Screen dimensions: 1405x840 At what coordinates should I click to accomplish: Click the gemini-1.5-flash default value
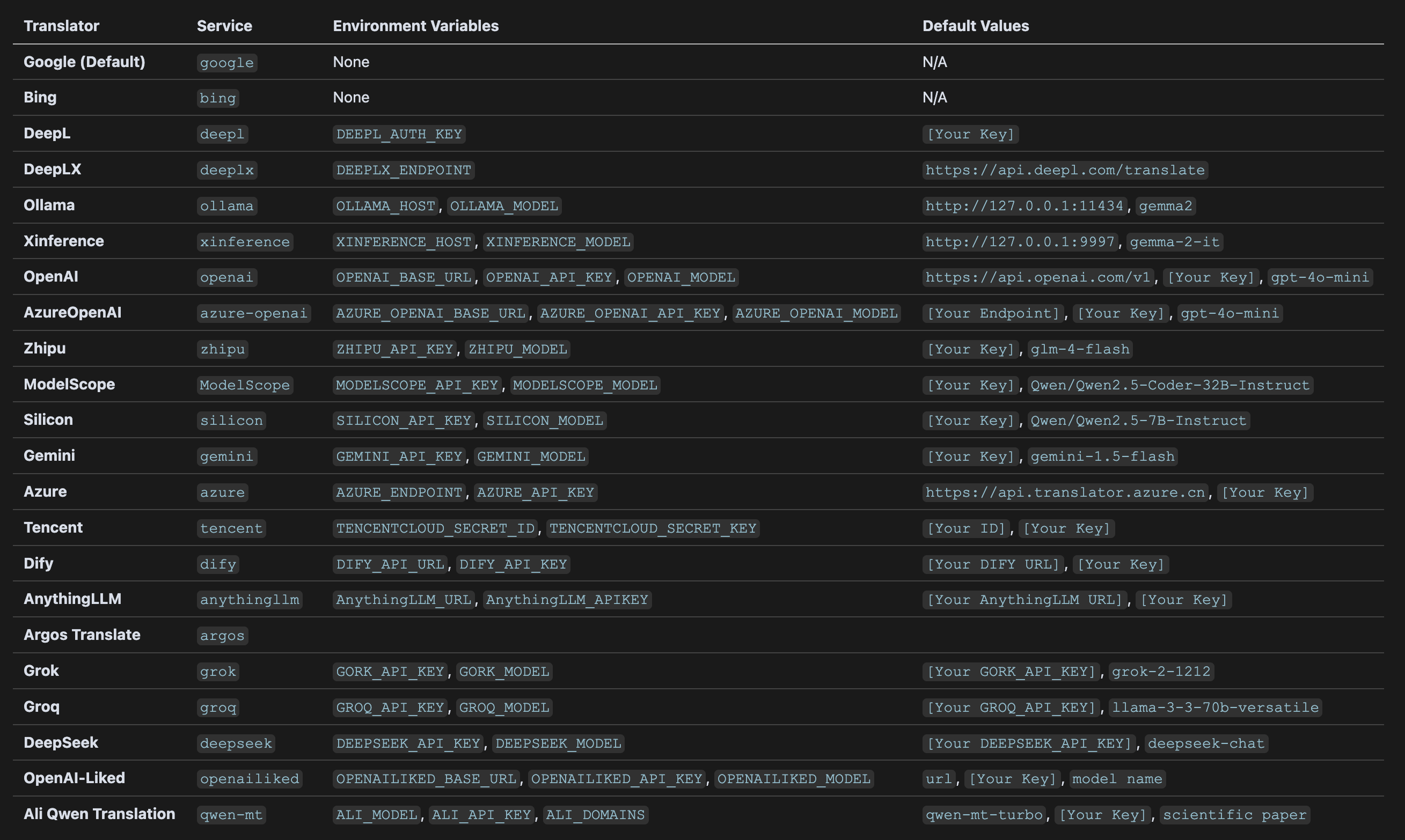[x=1103, y=456]
